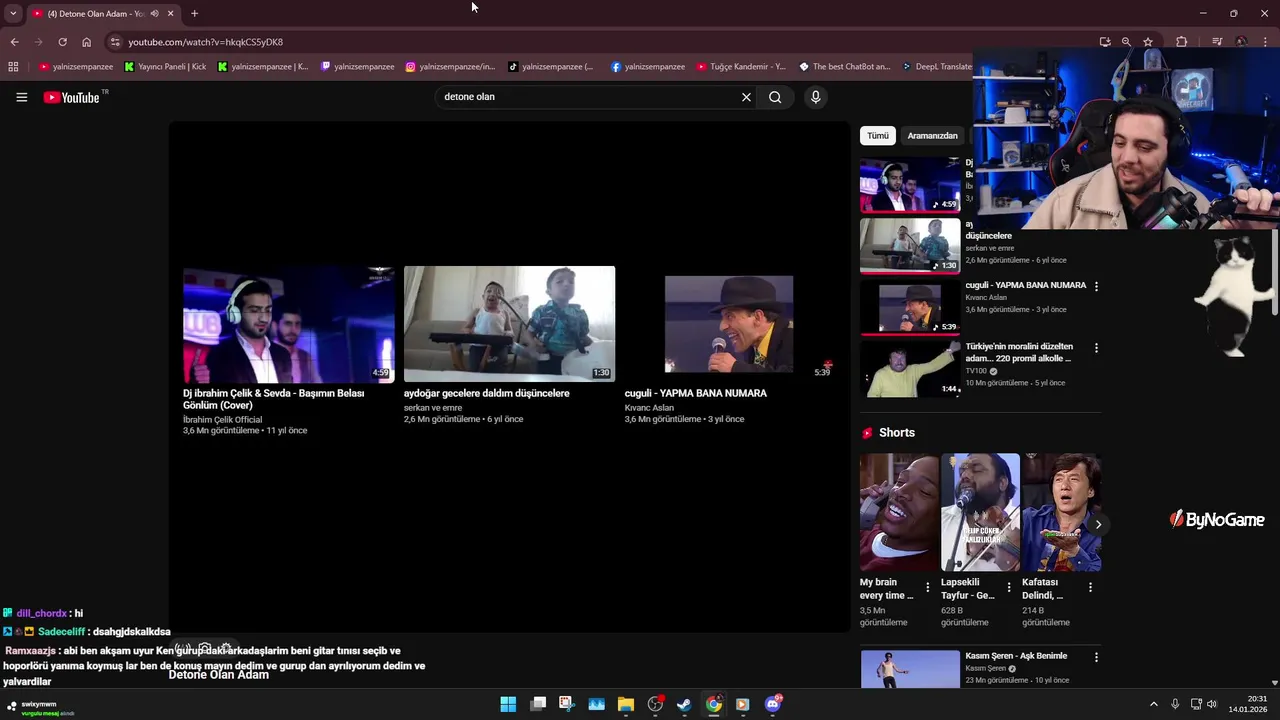Play cuguli YAPMA BANA NUMARA endscreen thumbnail
The image size is (1280, 720).
(x=729, y=324)
